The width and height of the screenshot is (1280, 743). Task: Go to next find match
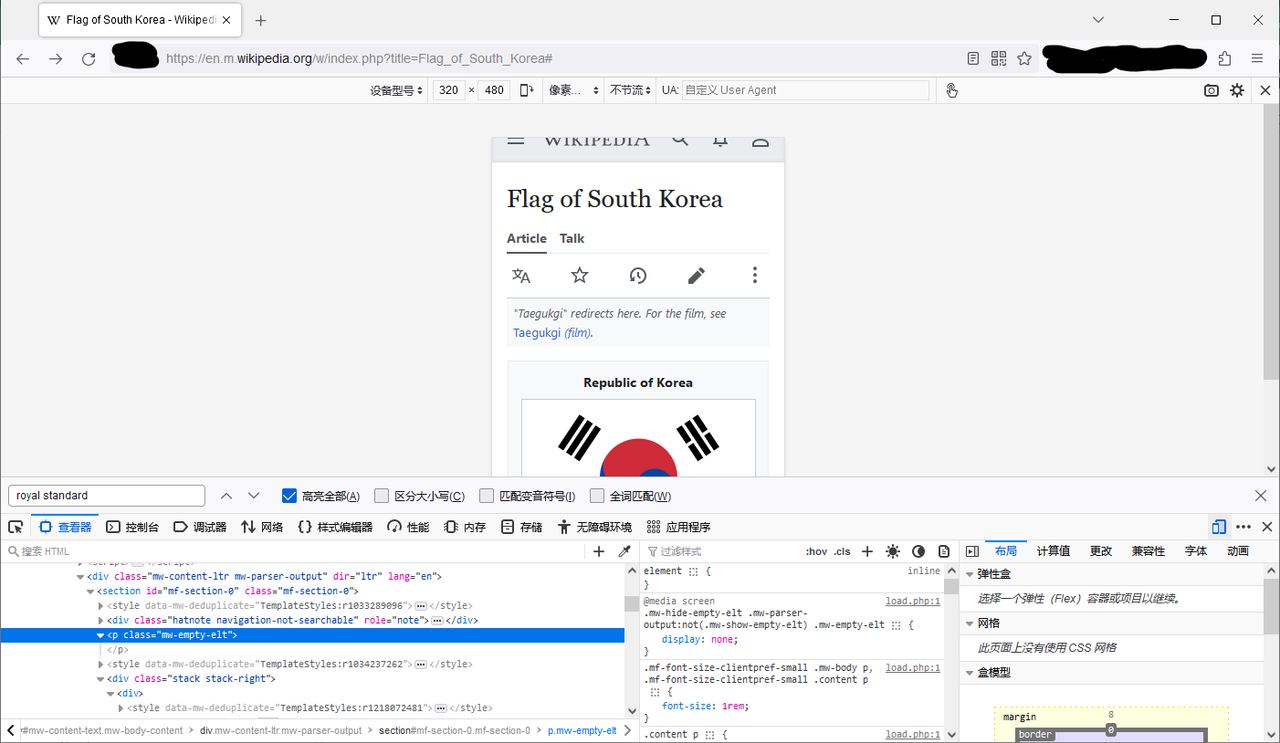click(254, 495)
